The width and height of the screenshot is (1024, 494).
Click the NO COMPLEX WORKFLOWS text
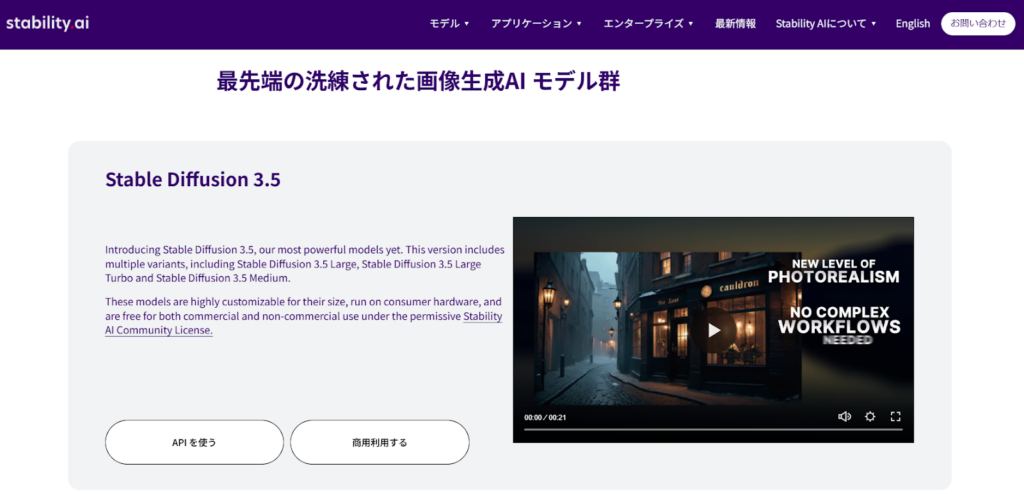point(839,319)
